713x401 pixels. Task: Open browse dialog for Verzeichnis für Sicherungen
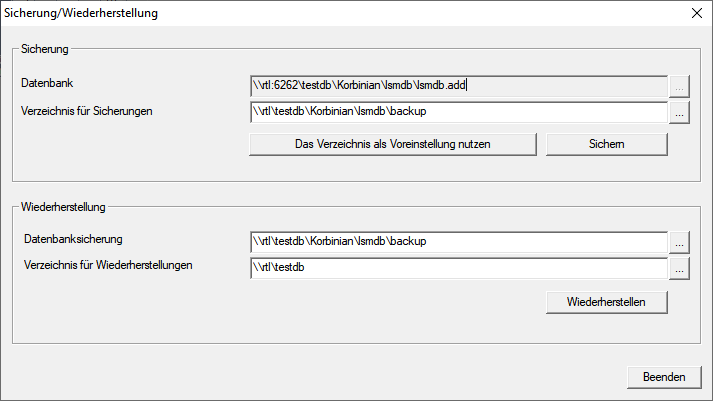680,112
